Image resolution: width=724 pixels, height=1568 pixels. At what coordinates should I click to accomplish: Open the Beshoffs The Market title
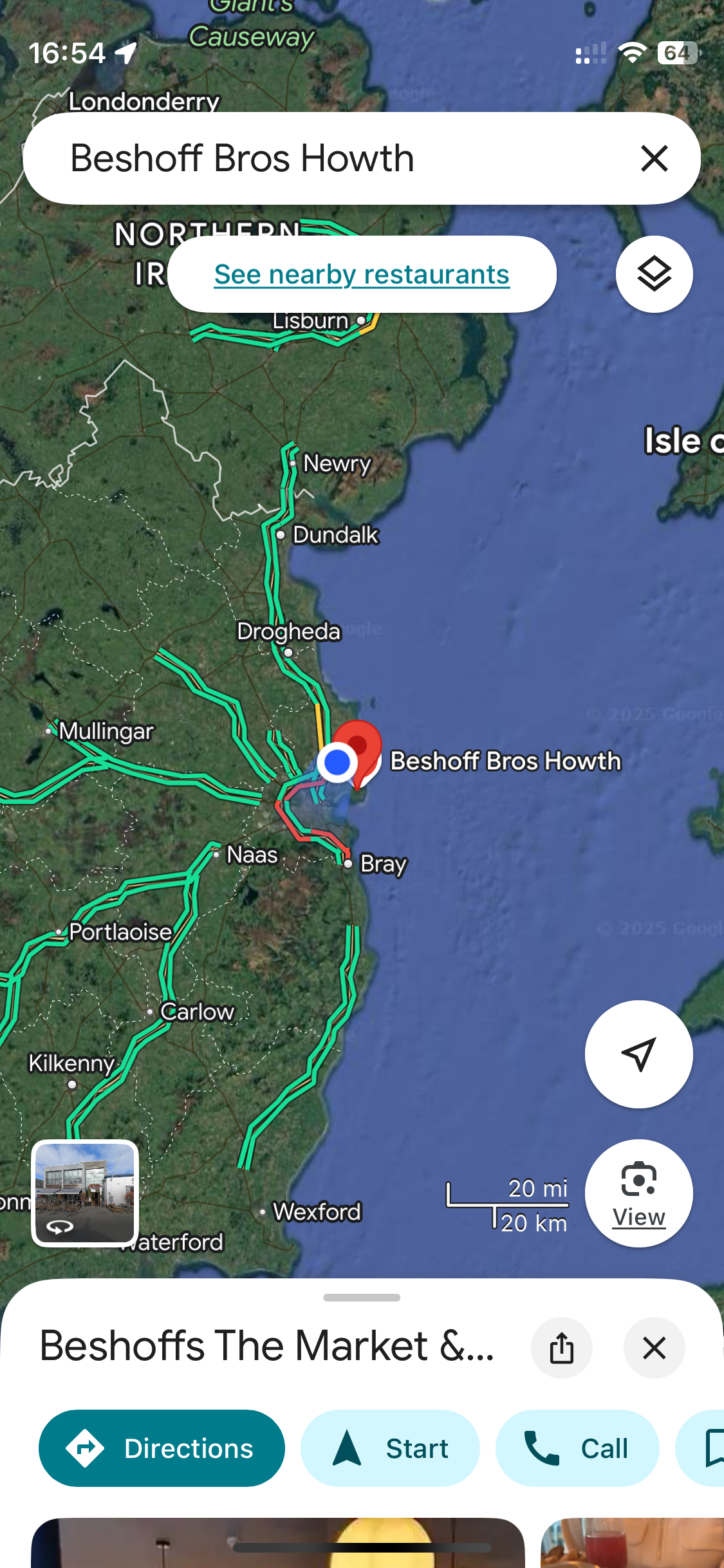click(267, 1346)
